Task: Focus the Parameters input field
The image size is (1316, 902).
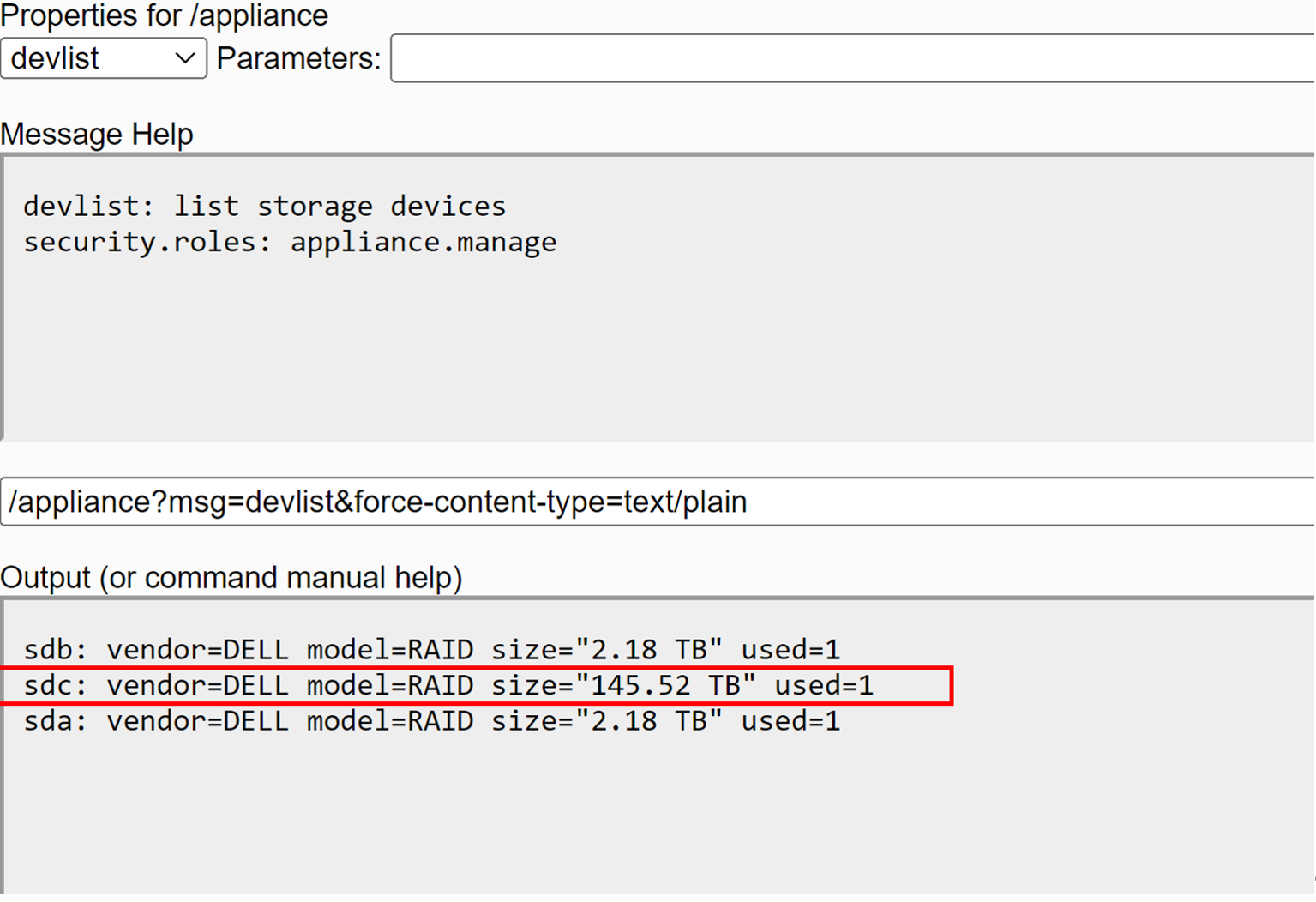Action: pos(849,58)
